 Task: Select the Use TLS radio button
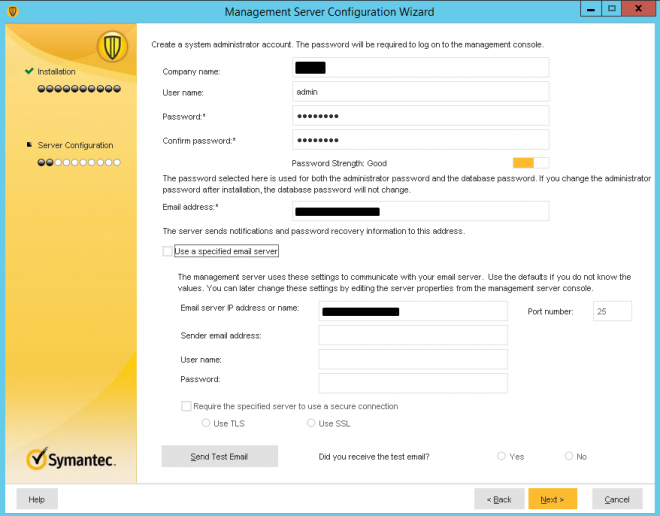206,423
